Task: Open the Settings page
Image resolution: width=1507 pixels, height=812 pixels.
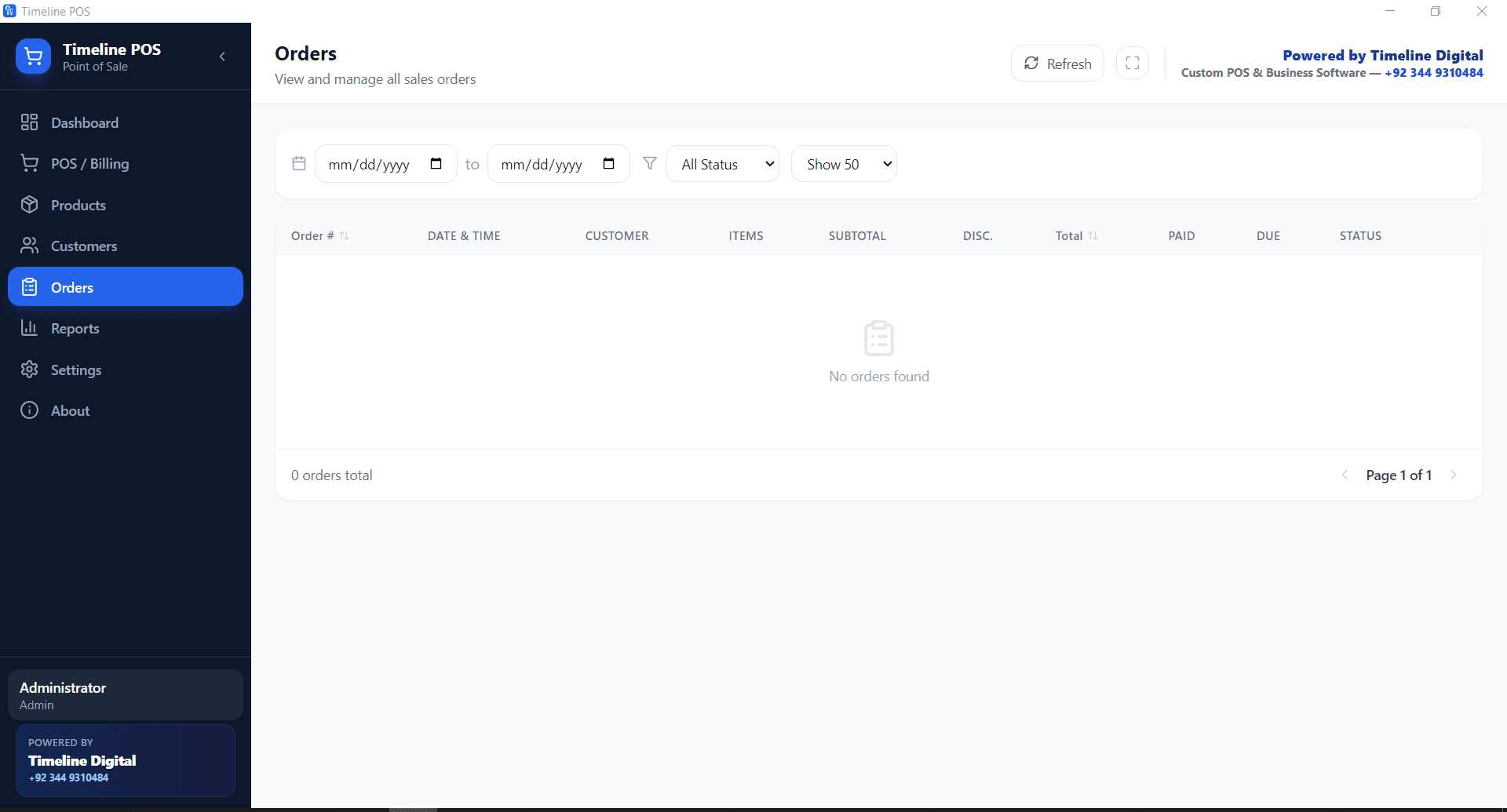Action: (76, 370)
